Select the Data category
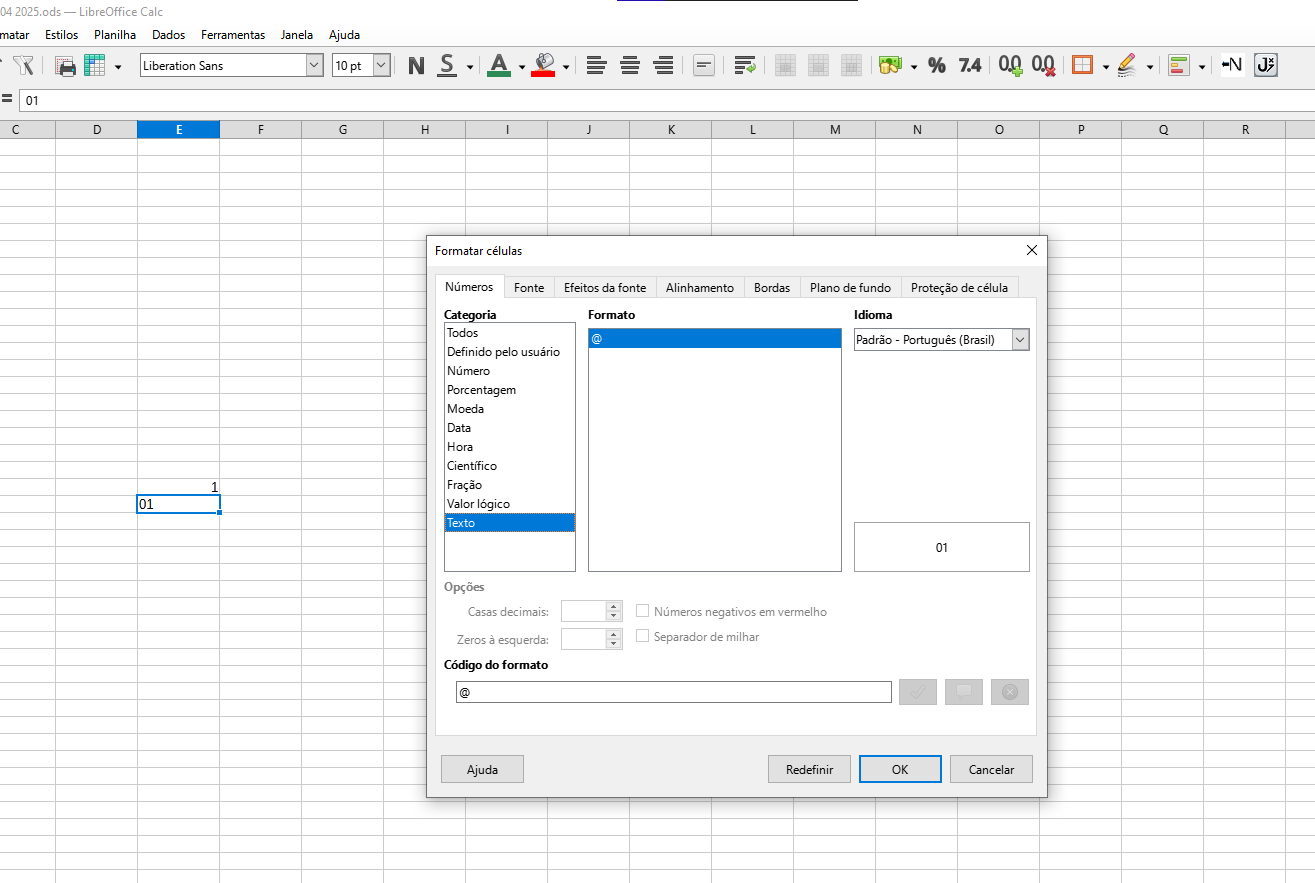This screenshot has height=883, width=1315. coord(510,428)
